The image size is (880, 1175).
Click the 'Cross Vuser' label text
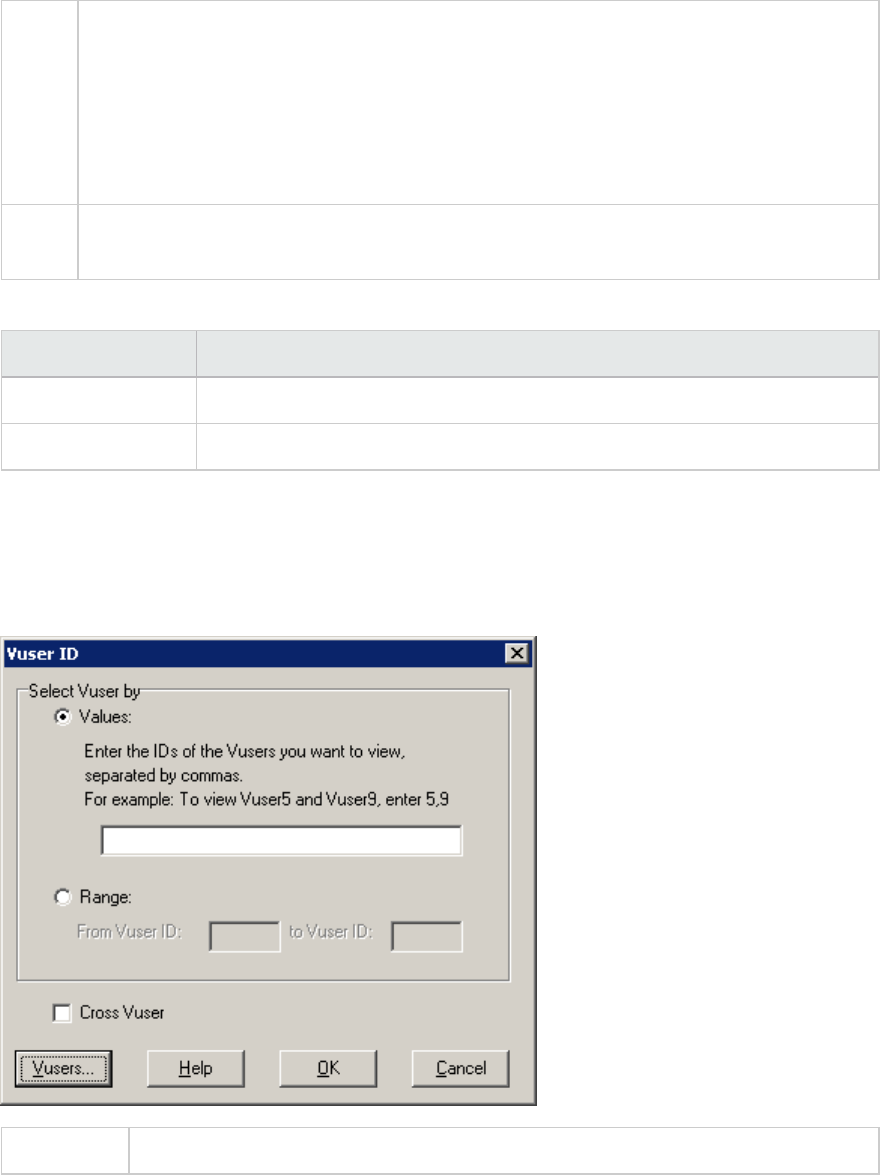point(122,1013)
